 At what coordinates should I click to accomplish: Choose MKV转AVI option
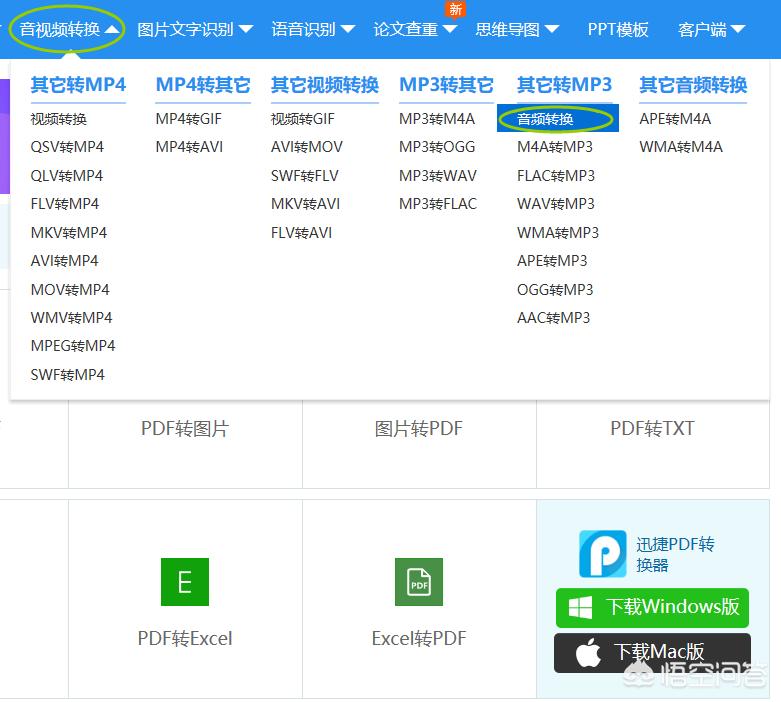pos(305,204)
